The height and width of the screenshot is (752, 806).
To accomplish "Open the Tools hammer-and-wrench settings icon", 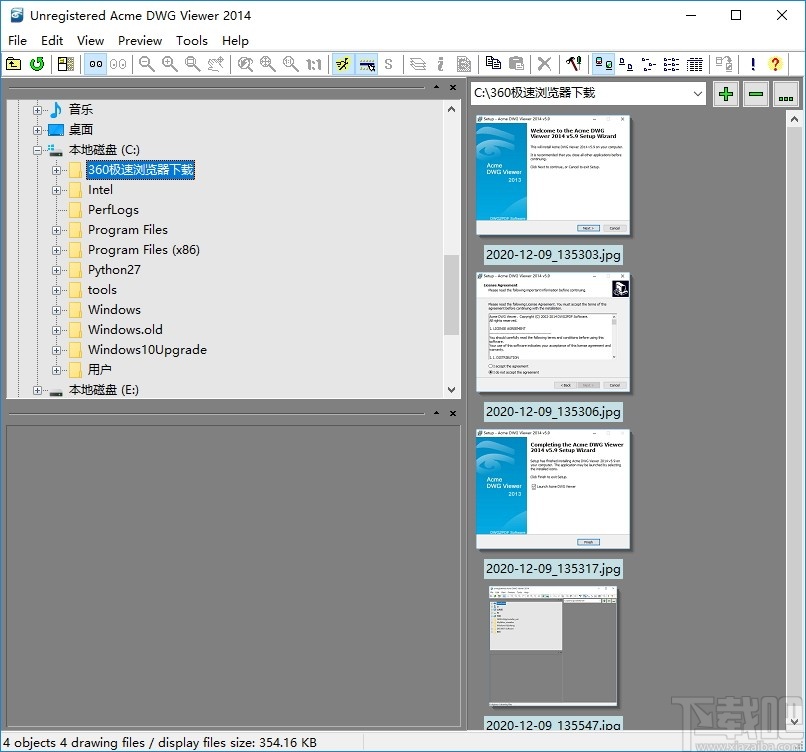I will (574, 63).
